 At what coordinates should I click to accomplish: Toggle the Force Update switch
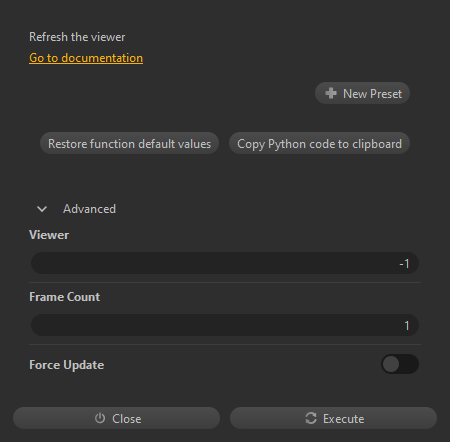pyautogui.click(x=400, y=364)
